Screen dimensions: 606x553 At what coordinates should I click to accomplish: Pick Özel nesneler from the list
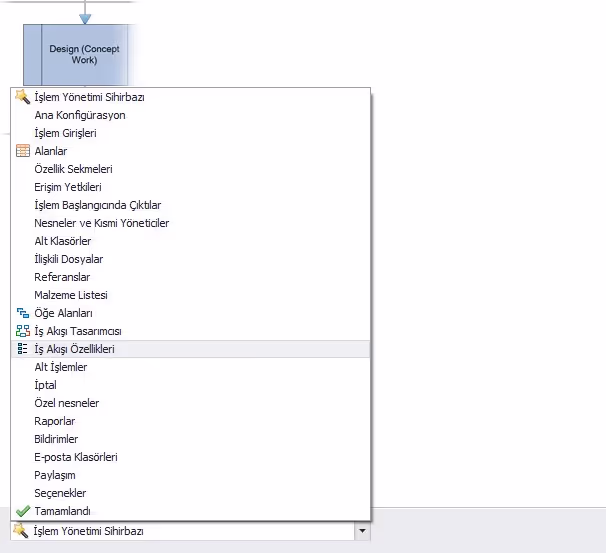191,403
